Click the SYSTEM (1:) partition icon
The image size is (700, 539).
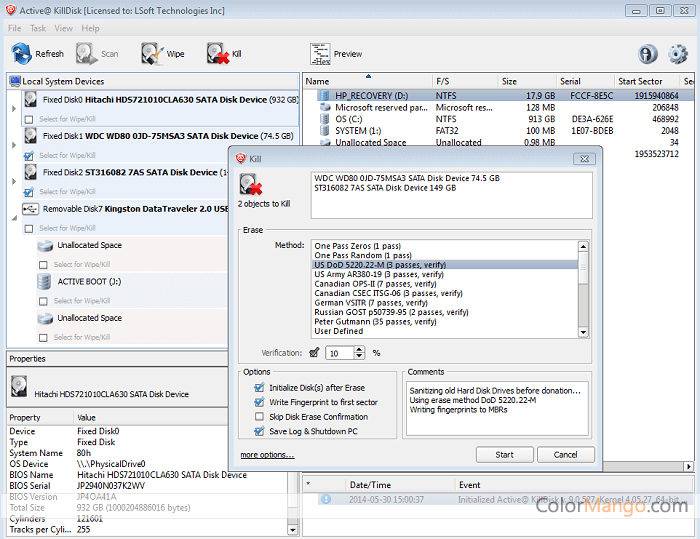(325, 131)
